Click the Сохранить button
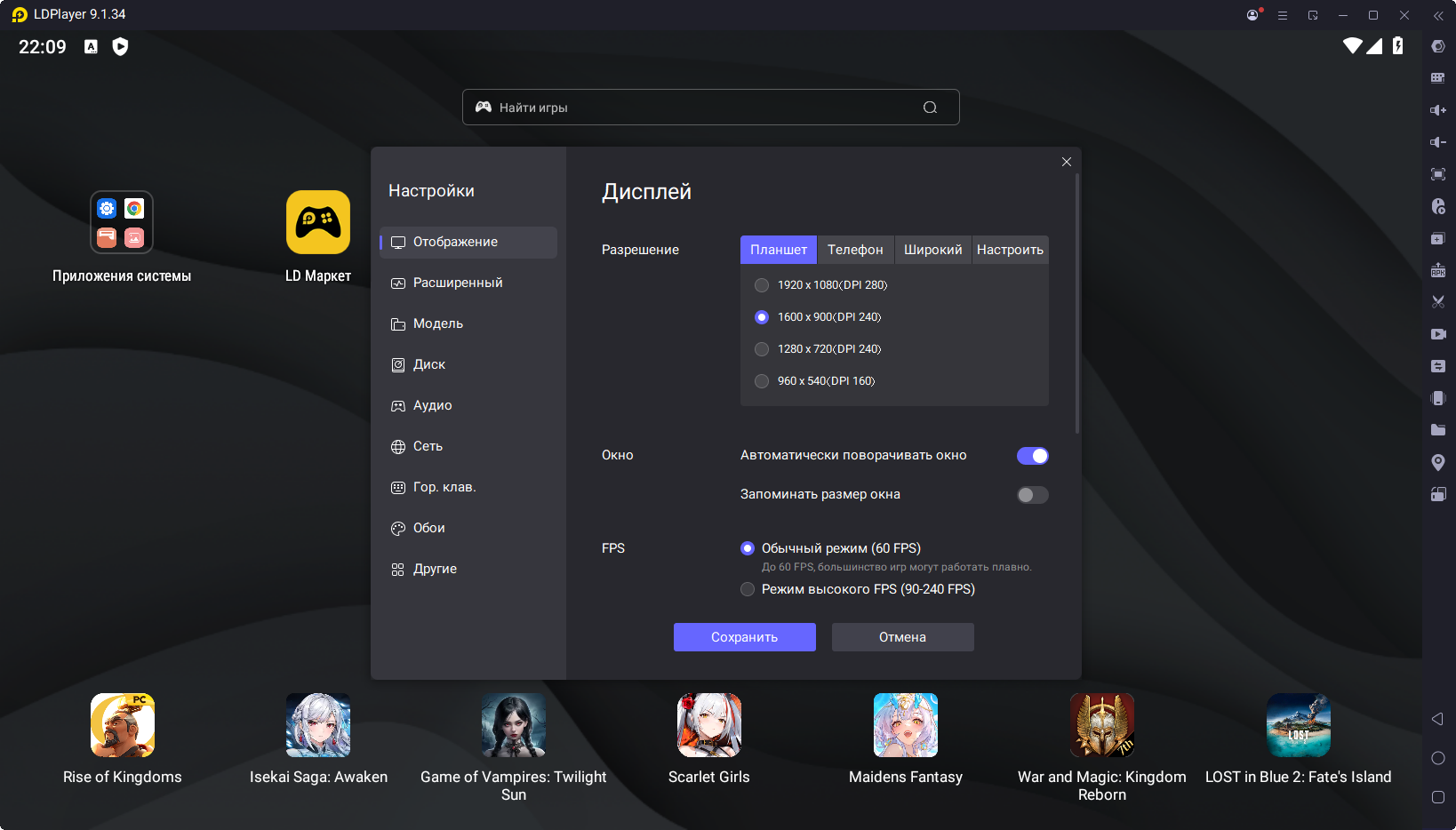Viewport: 1456px width, 830px height. 744,637
